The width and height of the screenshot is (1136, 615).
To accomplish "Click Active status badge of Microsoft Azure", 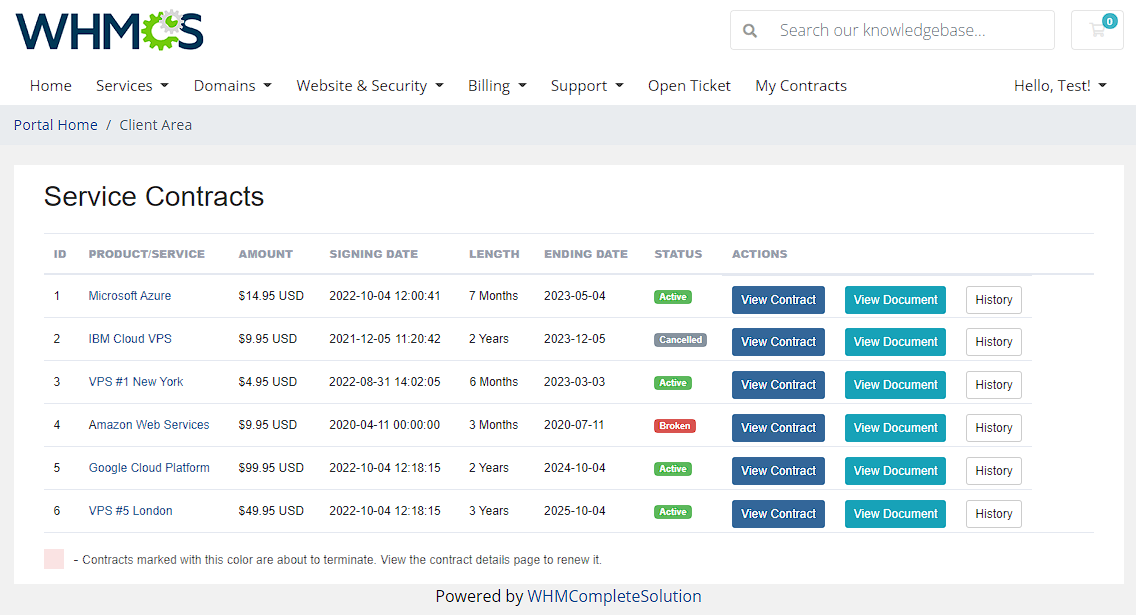I will pos(673,297).
